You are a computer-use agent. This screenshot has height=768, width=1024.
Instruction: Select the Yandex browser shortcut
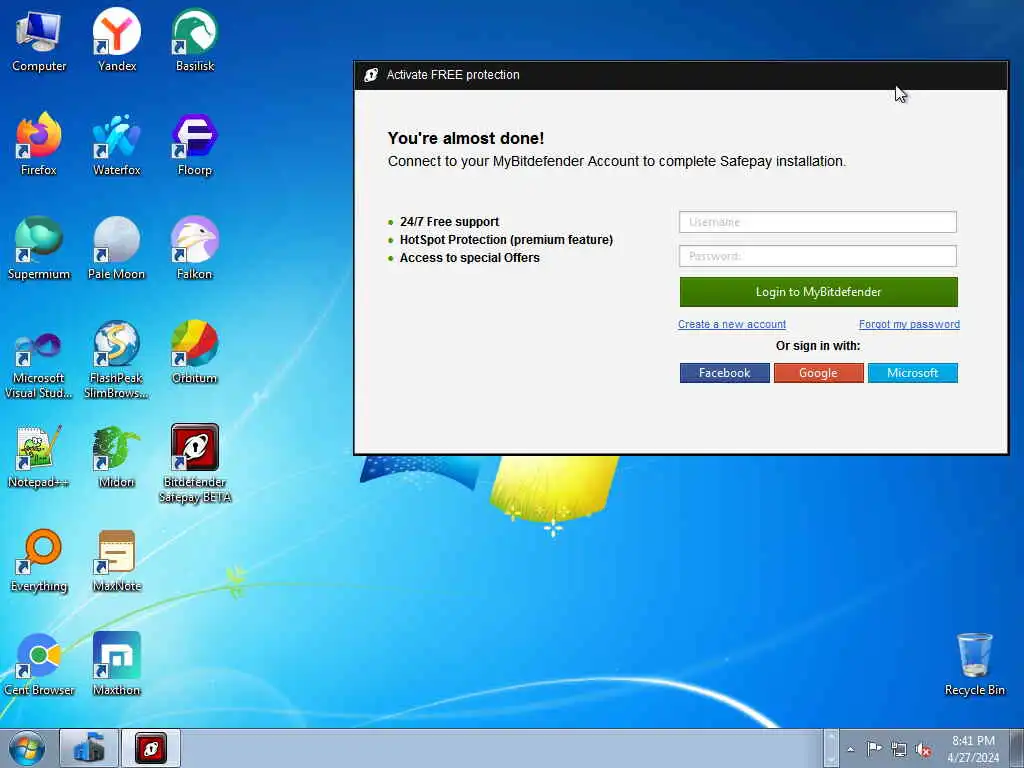(117, 40)
